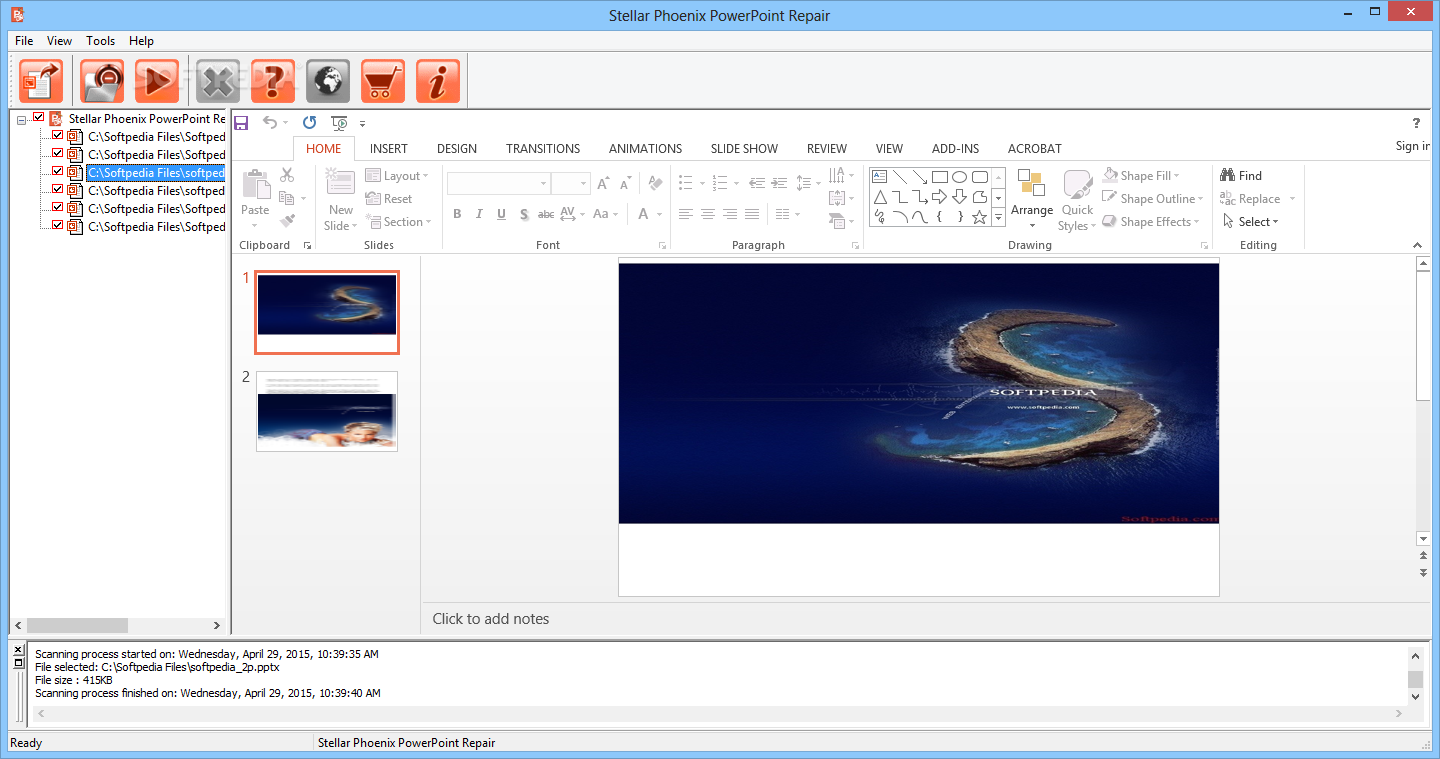Open the font size combo box

[x=570, y=184]
